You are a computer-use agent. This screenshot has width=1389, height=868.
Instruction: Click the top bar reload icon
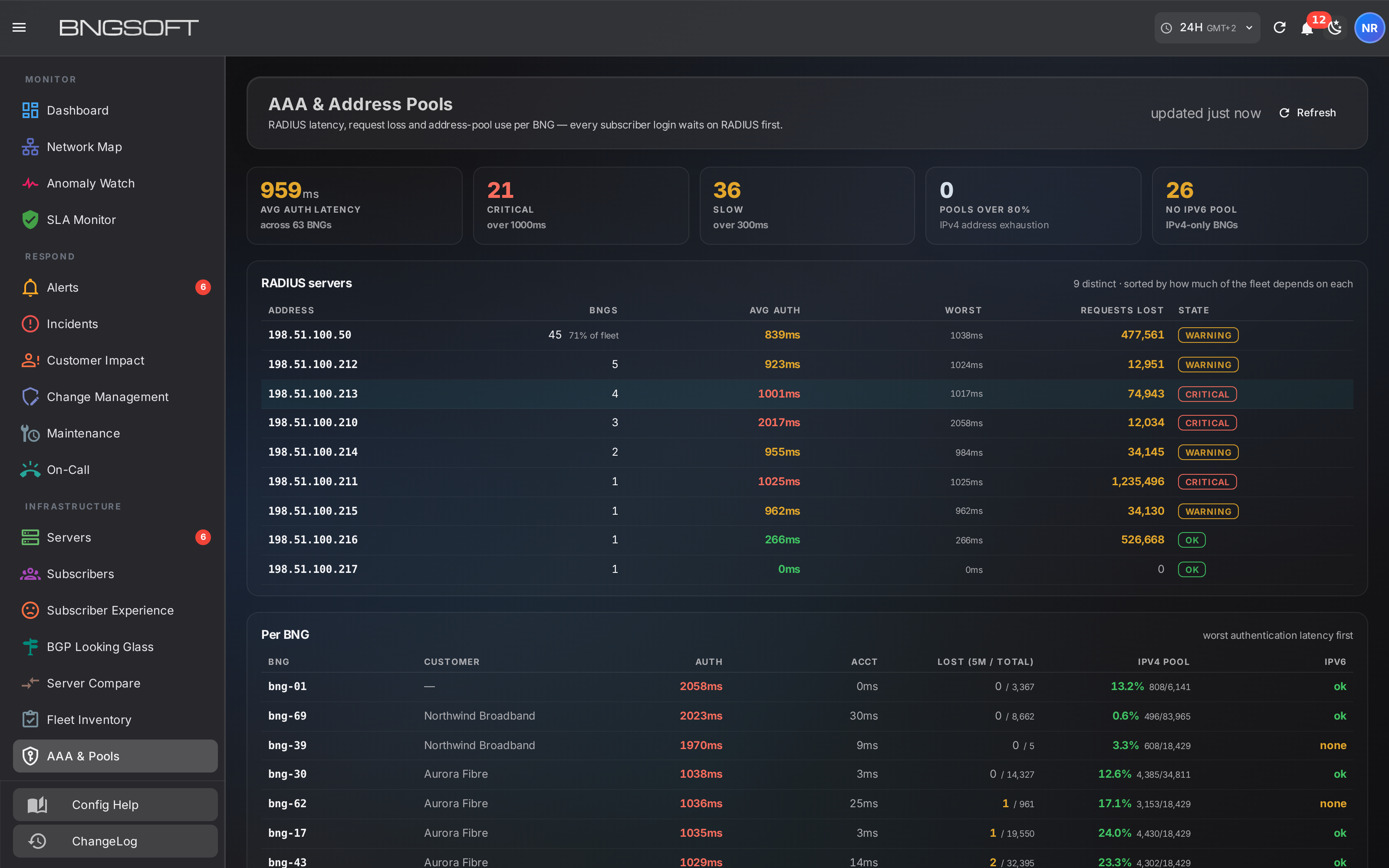point(1279,27)
